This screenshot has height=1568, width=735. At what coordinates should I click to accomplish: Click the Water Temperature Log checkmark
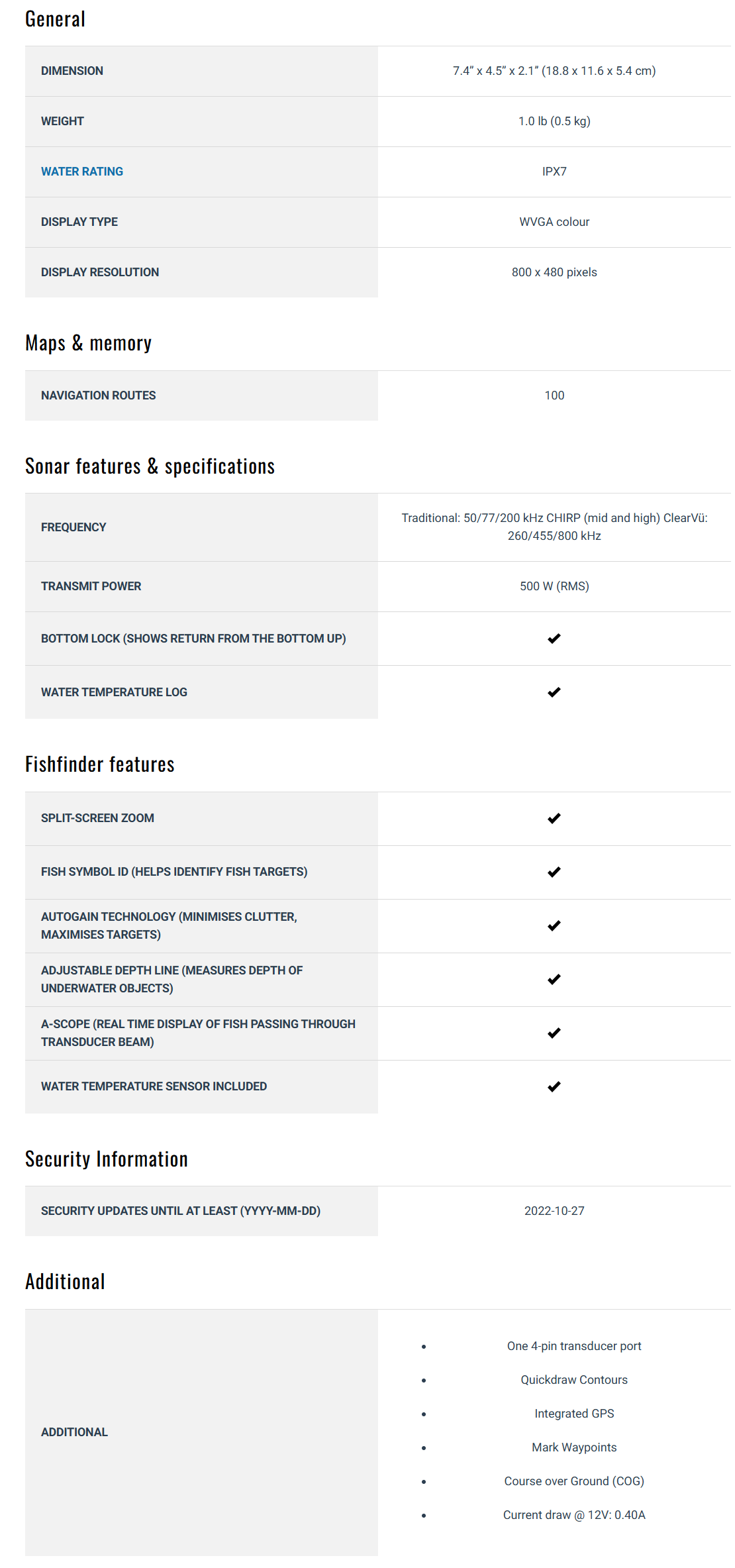click(x=554, y=692)
